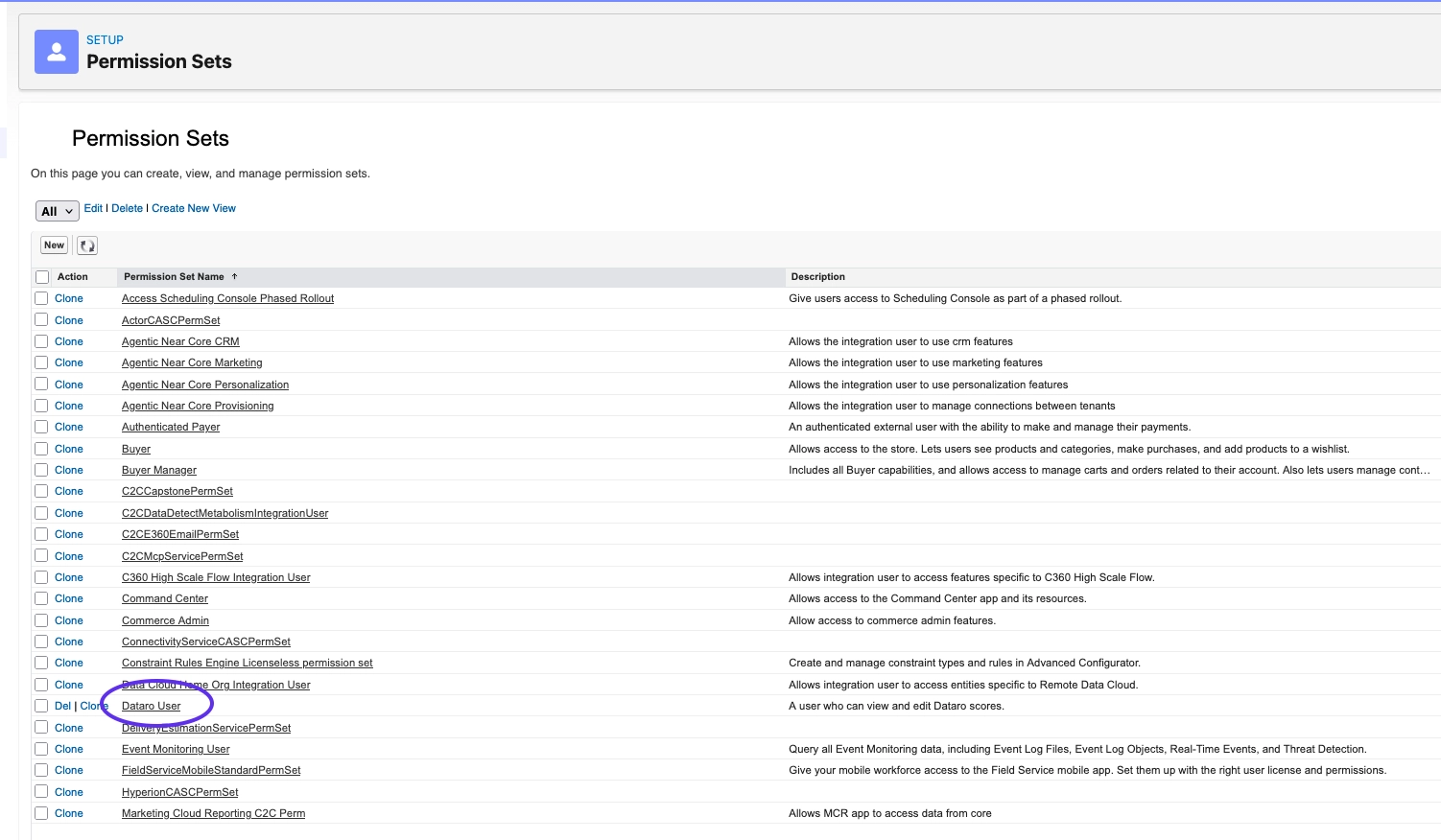Click the sort arrow beside Permission Set Name
Screen dimensions: 1441x840
(234, 276)
